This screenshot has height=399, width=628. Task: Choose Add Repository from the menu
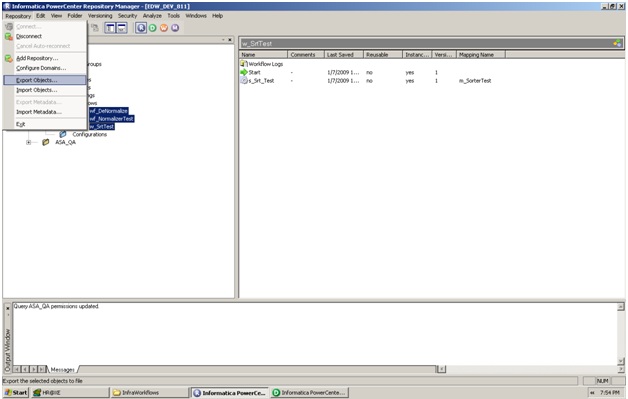(x=45, y=58)
